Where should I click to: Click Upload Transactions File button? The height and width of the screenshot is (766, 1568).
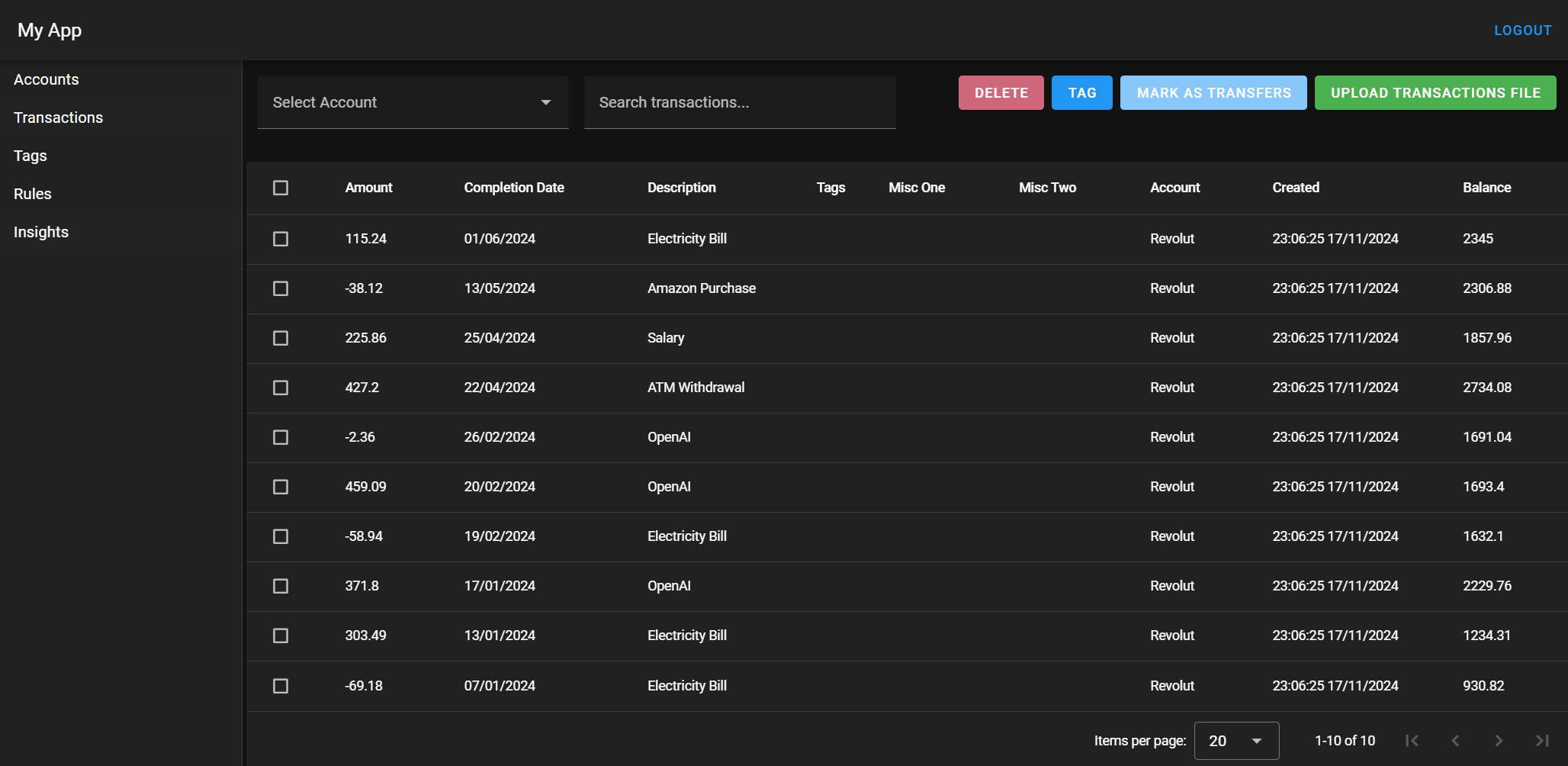[1435, 93]
